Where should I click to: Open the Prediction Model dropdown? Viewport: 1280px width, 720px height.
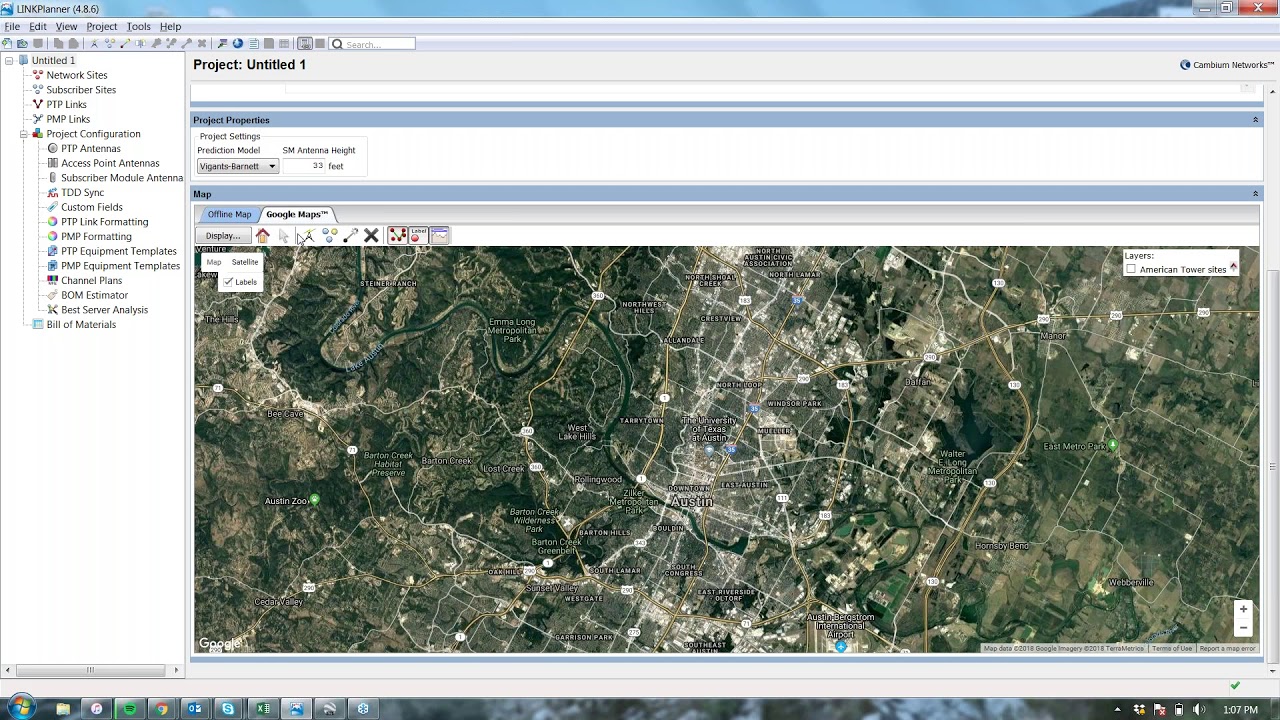coord(237,166)
